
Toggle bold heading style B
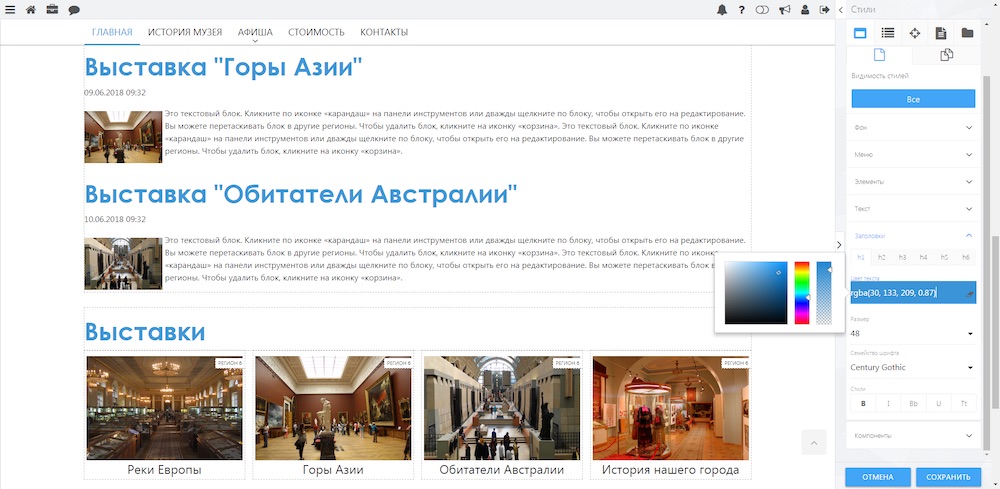point(864,404)
